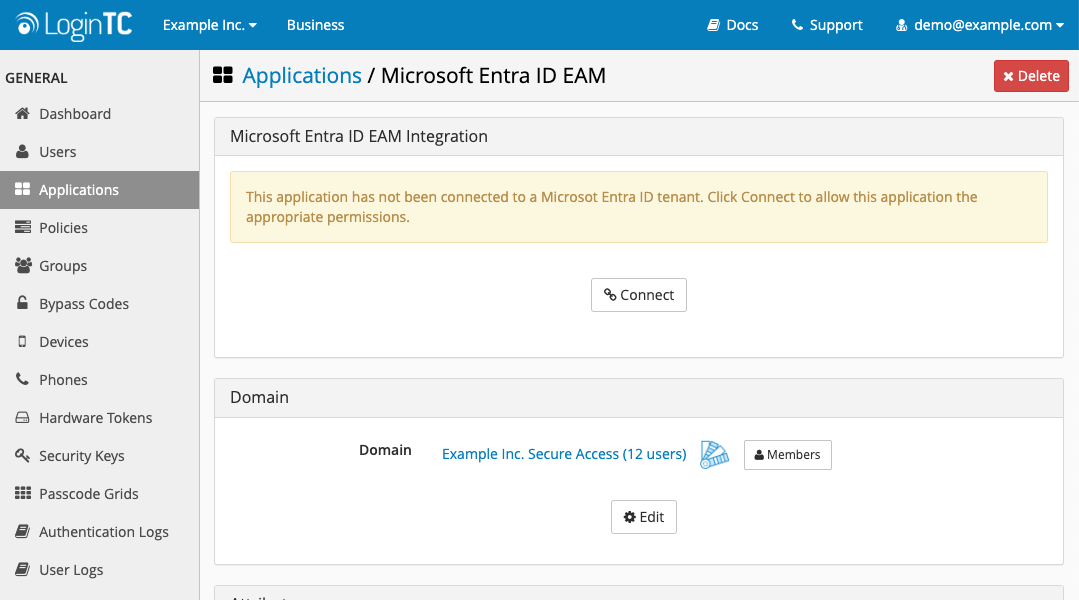Image resolution: width=1079 pixels, height=600 pixels.
Task: Click the Bypass Codes lock icon
Action: (x=22, y=303)
